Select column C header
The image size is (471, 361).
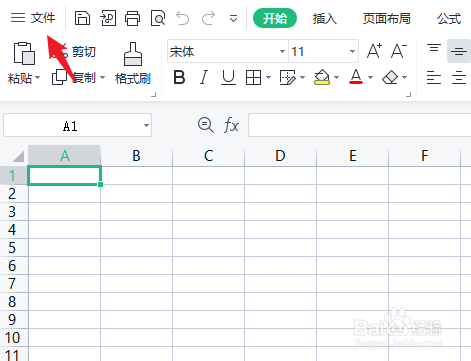click(x=208, y=155)
